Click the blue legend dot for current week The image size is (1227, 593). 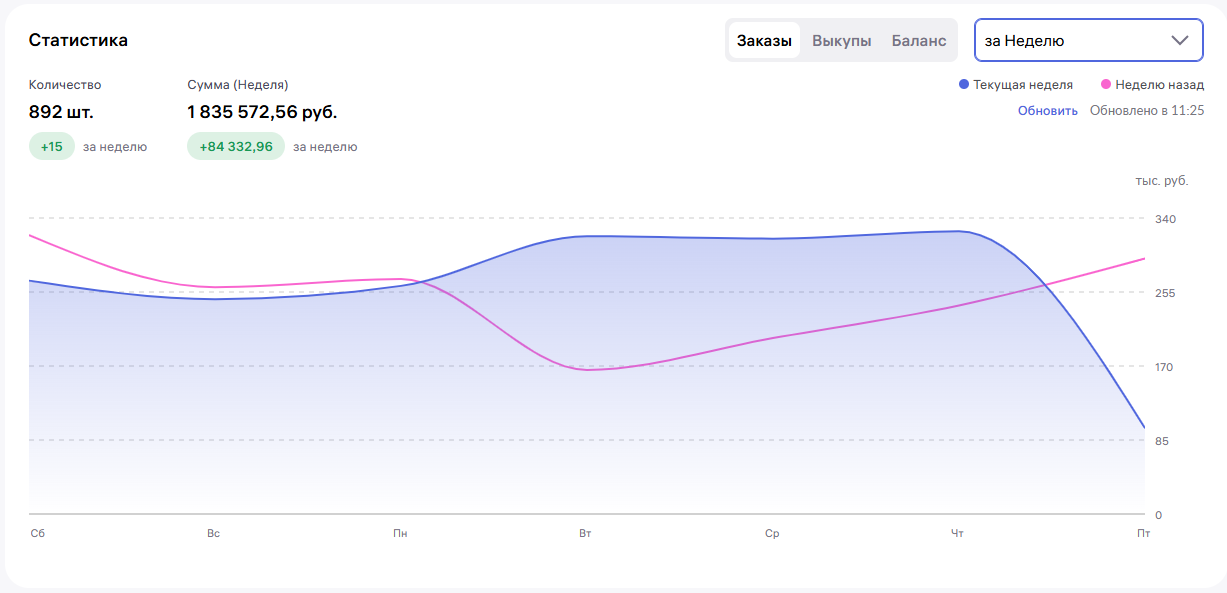point(964,85)
